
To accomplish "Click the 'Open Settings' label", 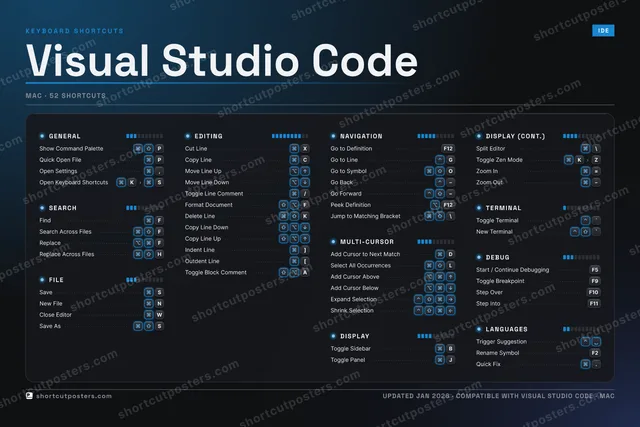I will 58,171.
